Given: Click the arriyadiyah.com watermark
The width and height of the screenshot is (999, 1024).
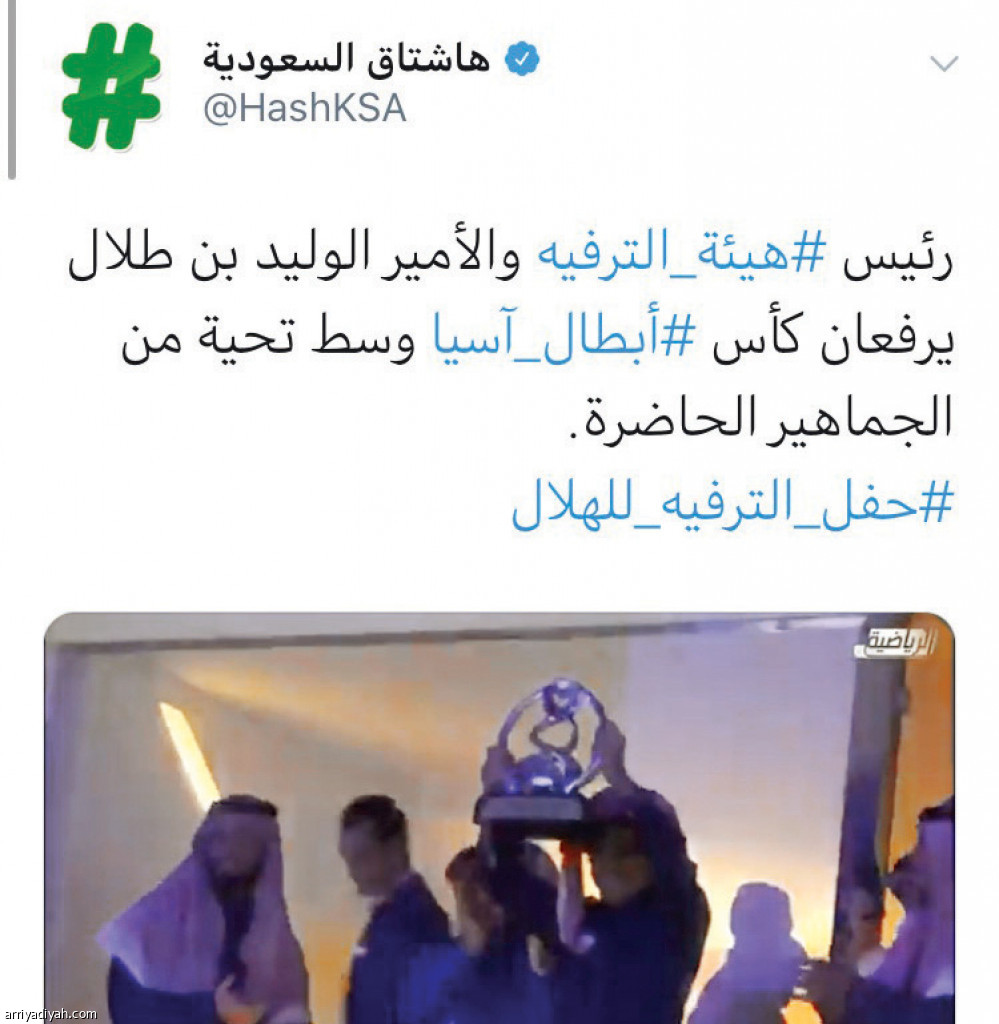Looking at the screenshot, I should [x=50, y=1014].
